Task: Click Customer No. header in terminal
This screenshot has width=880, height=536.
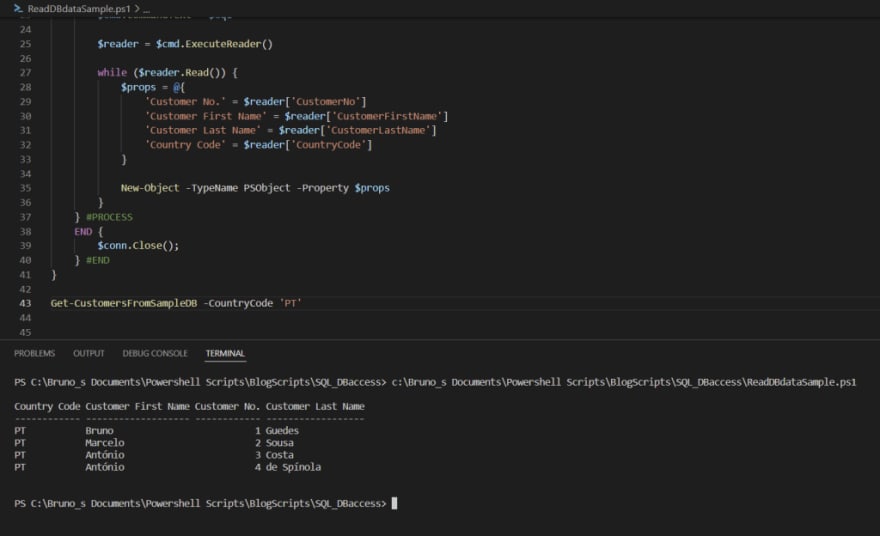Action: click(227, 406)
